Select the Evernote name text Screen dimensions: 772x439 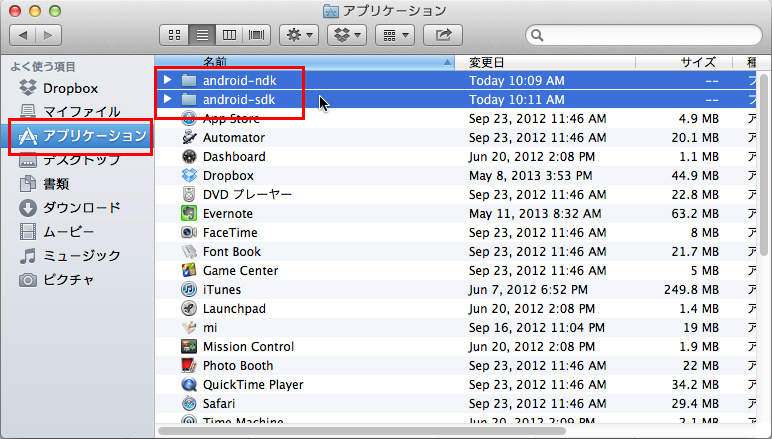[x=228, y=214]
